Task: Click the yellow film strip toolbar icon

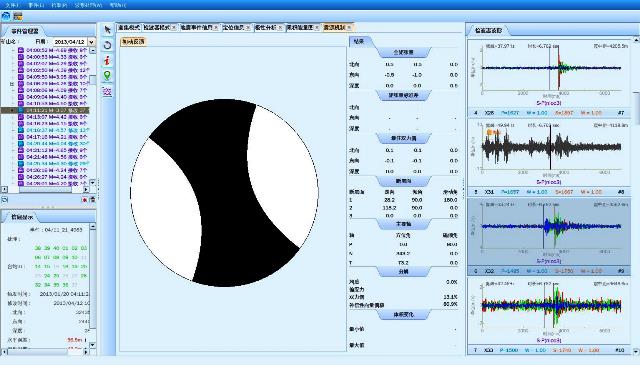Action: click(18, 16)
